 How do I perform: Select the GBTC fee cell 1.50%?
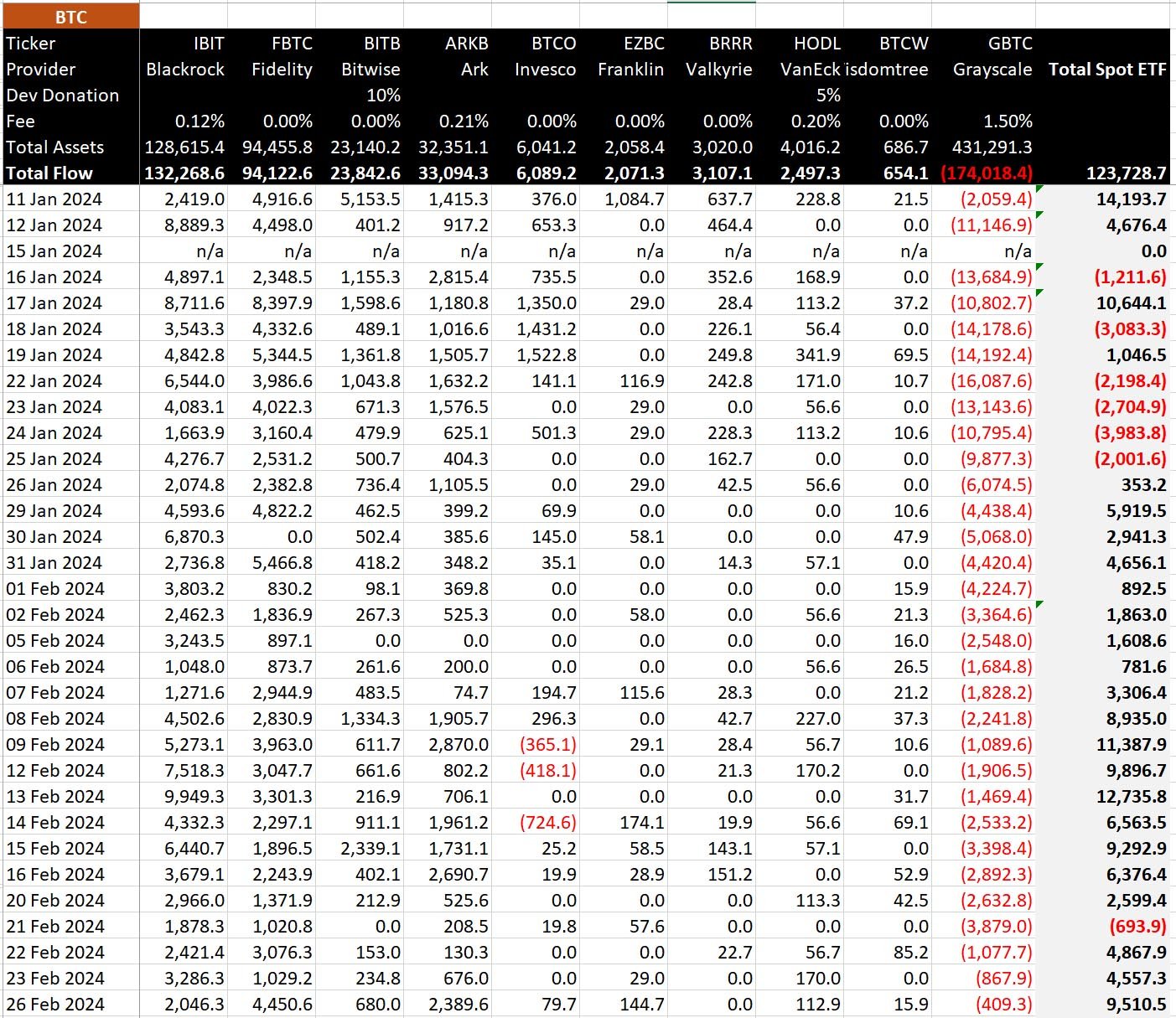[1008, 121]
